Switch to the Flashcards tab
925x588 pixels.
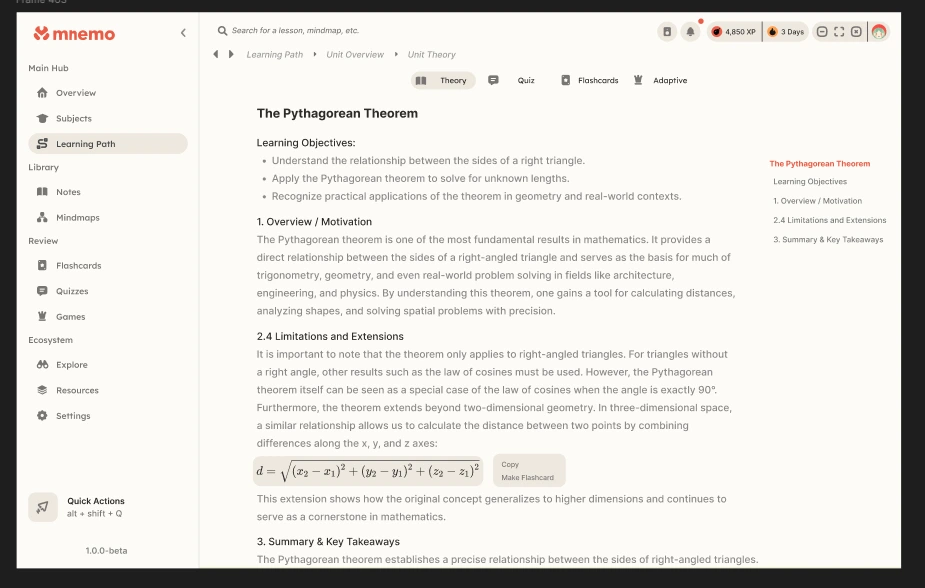(589, 80)
